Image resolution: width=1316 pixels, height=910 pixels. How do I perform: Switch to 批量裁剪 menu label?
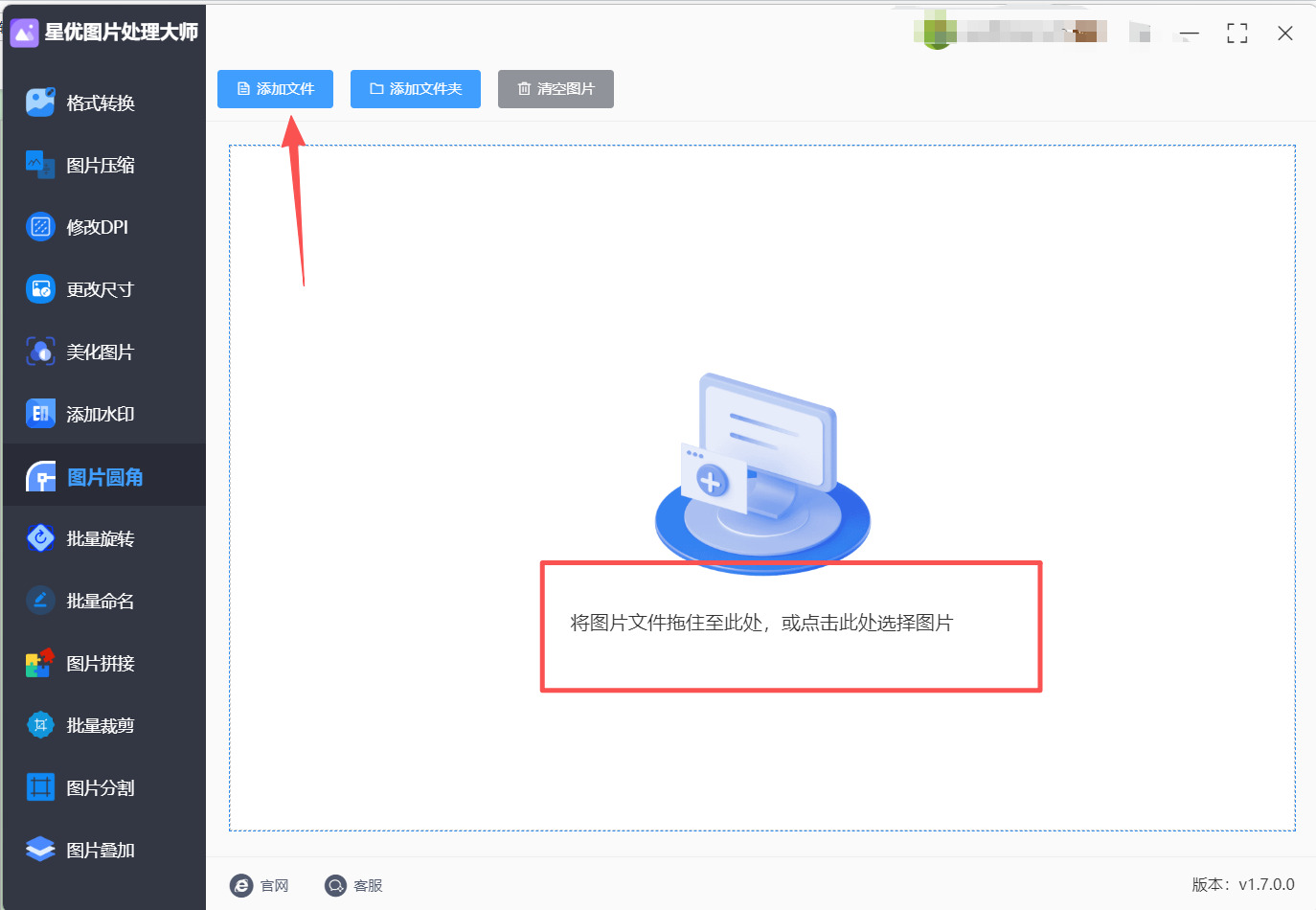tap(101, 726)
